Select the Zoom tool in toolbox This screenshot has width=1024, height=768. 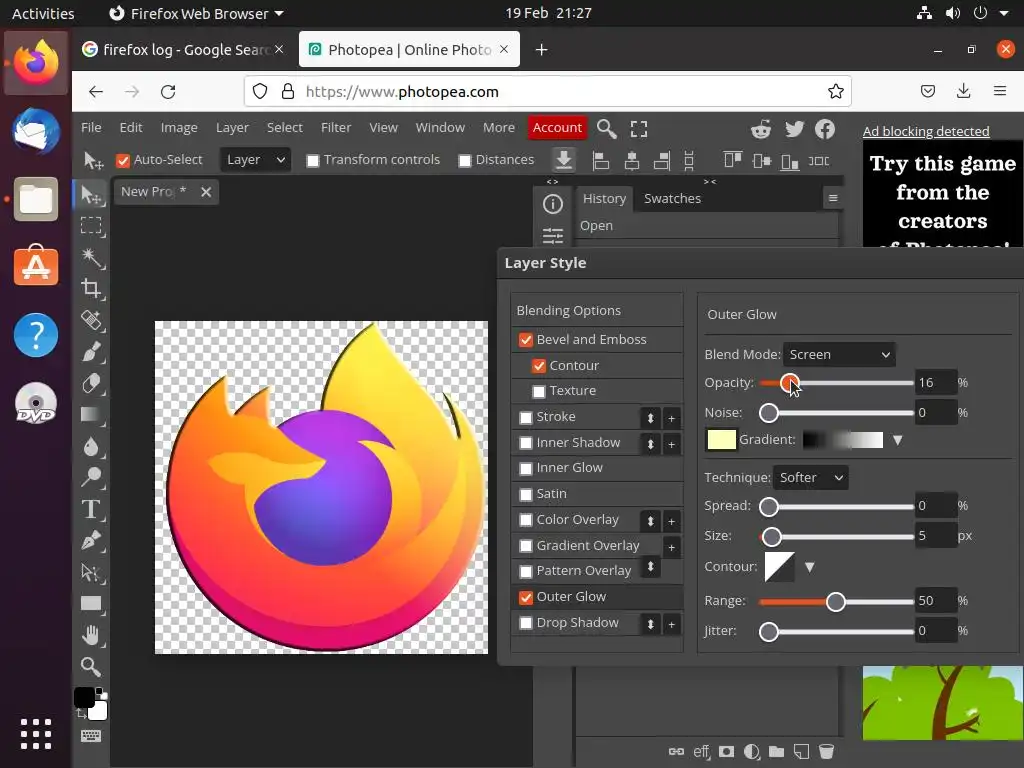coord(91,667)
